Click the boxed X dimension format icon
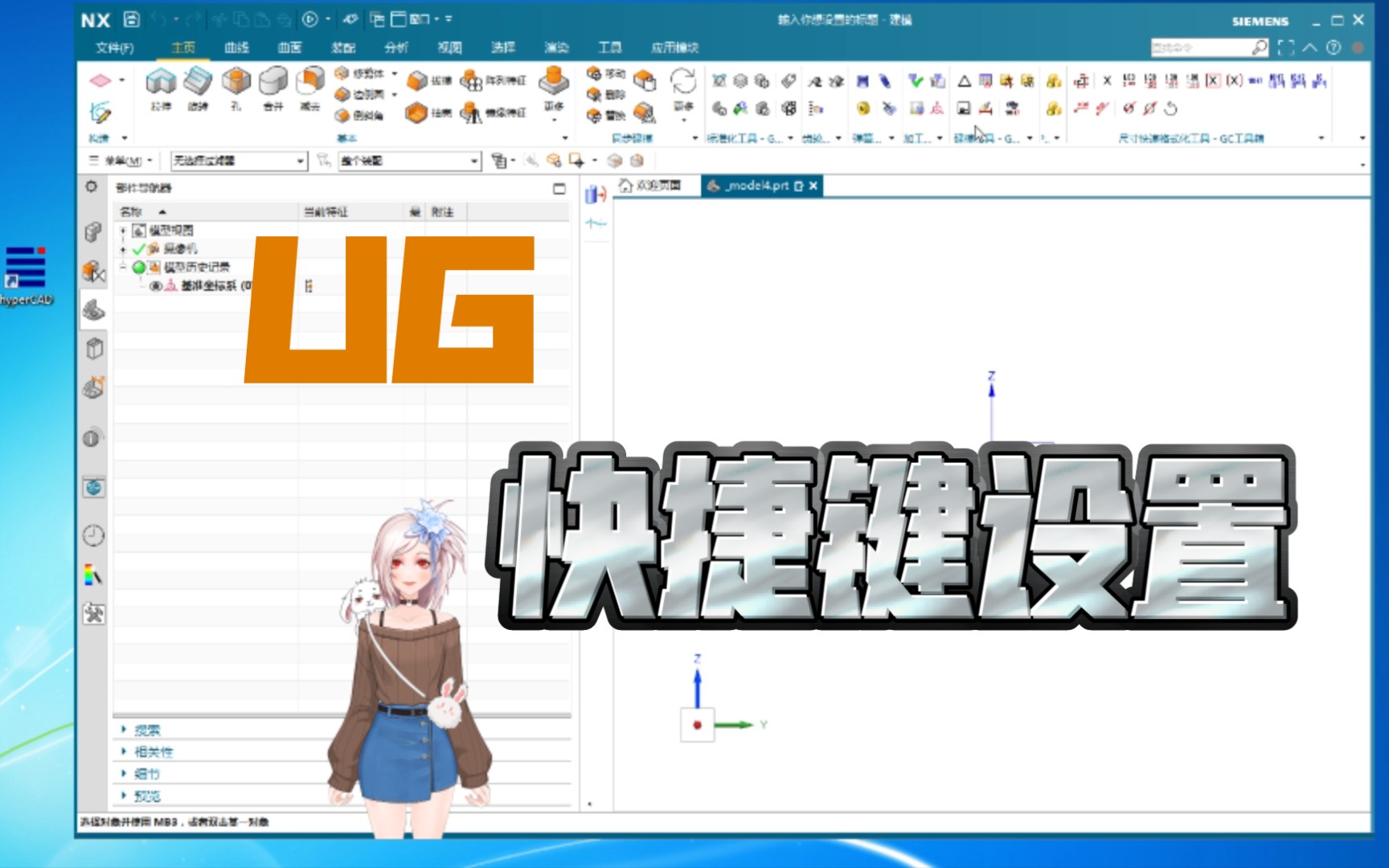 point(1212,80)
